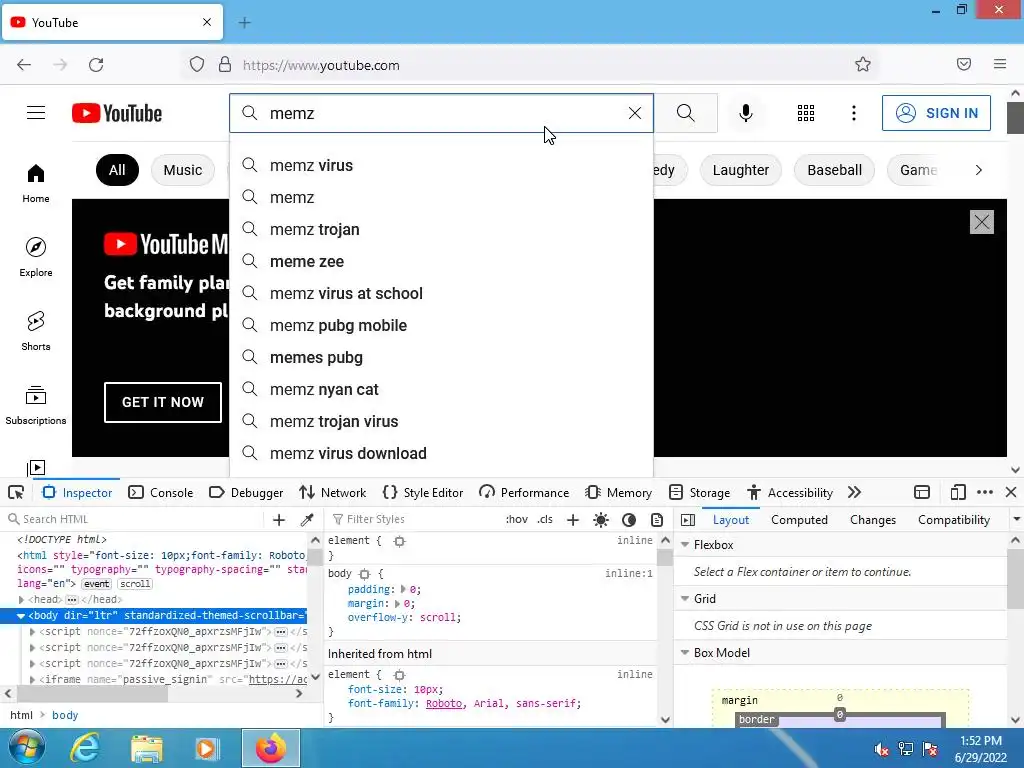Expand the head element node
The image size is (1024, 768).
[x=21, y=600]
